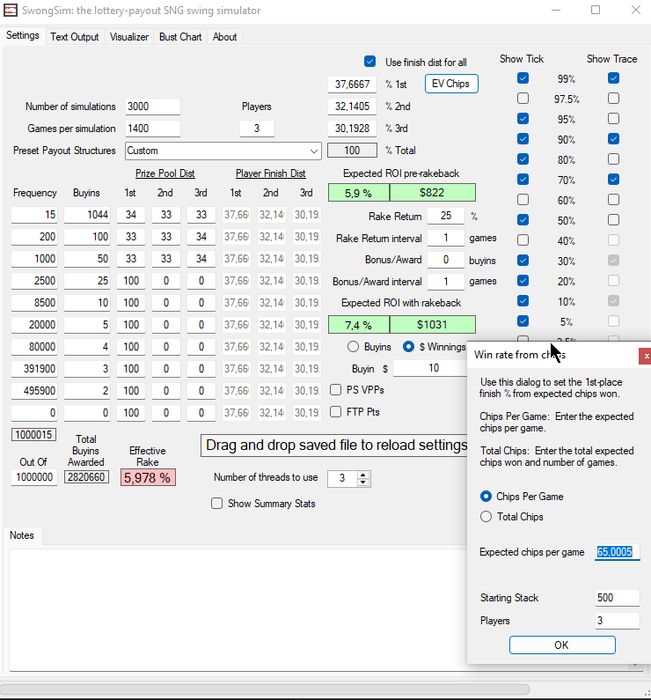Open the Bust Chart tab

pos(180,37)
